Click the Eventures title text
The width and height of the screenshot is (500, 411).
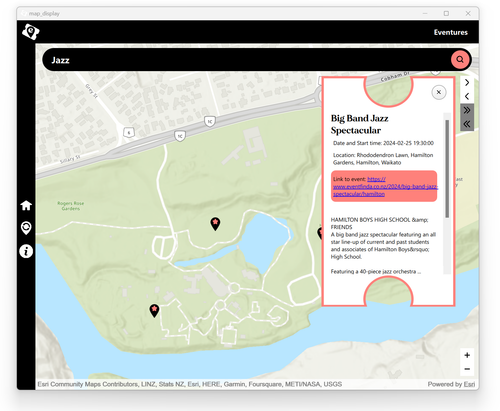coord(451,32)
